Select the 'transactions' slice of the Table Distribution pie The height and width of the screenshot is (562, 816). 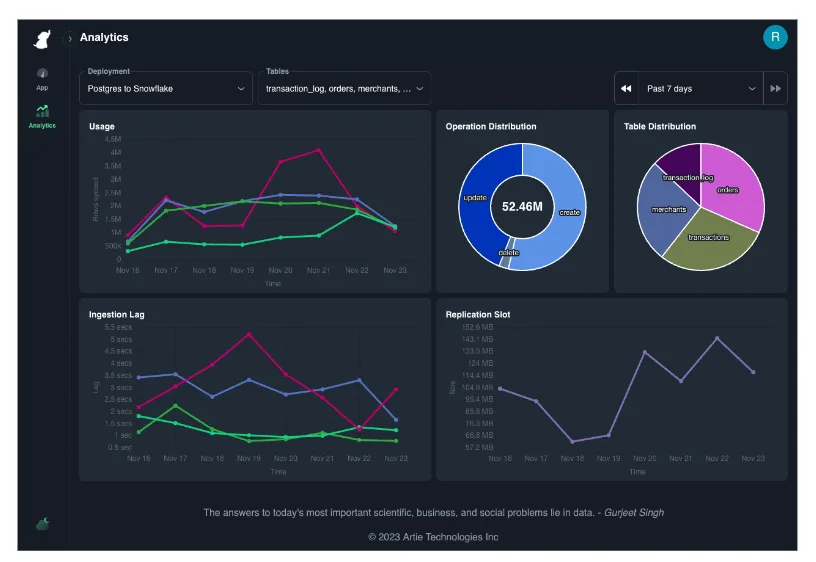coord(710,239)
